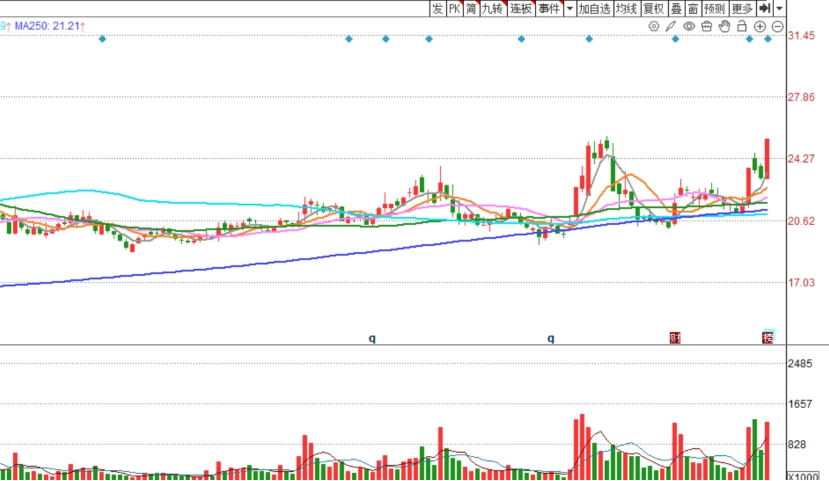Click the 叠 overlay button
This screenshot has height=481, width=829.
[x=676, y=8]
